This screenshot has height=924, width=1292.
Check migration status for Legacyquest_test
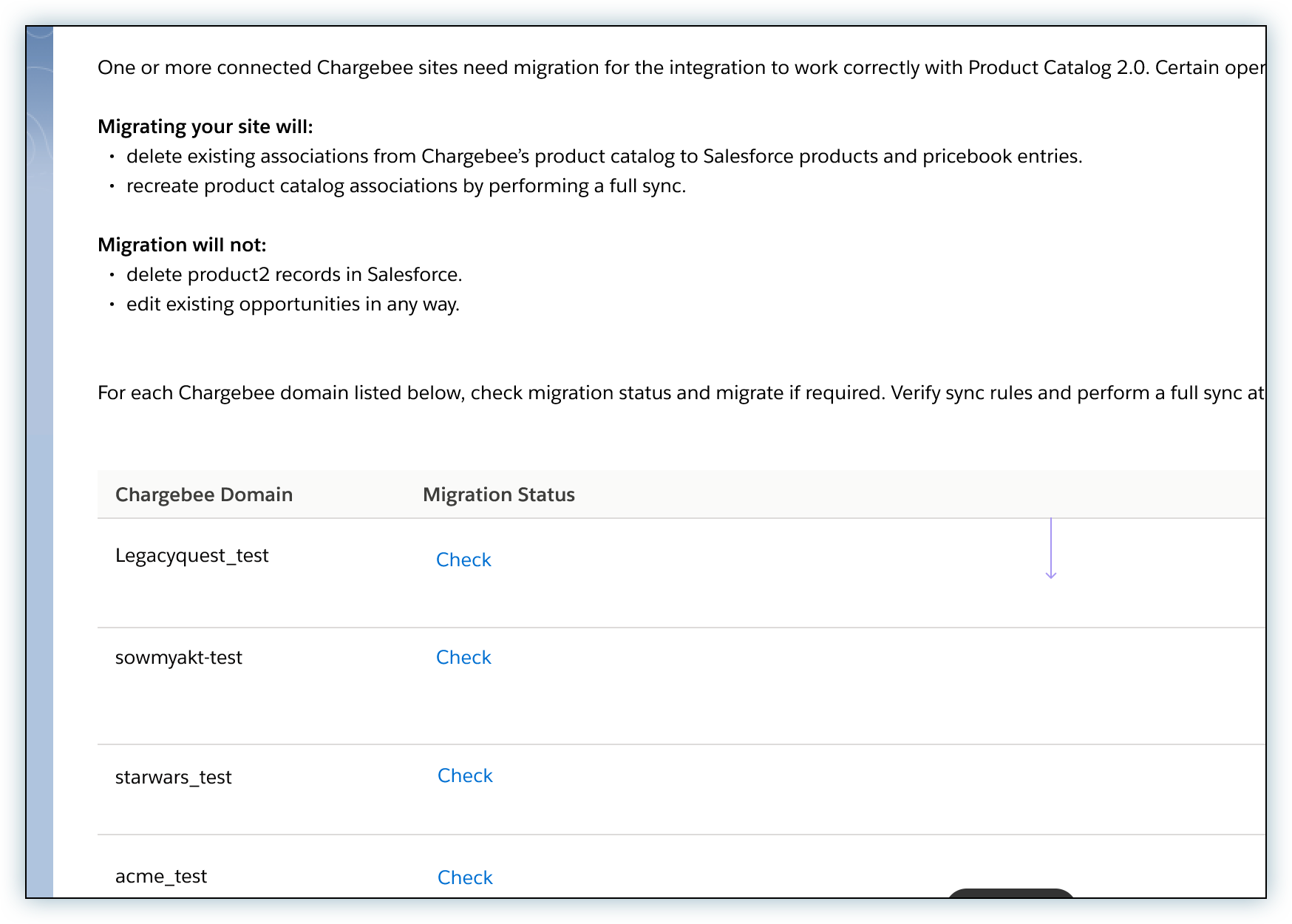463,560
